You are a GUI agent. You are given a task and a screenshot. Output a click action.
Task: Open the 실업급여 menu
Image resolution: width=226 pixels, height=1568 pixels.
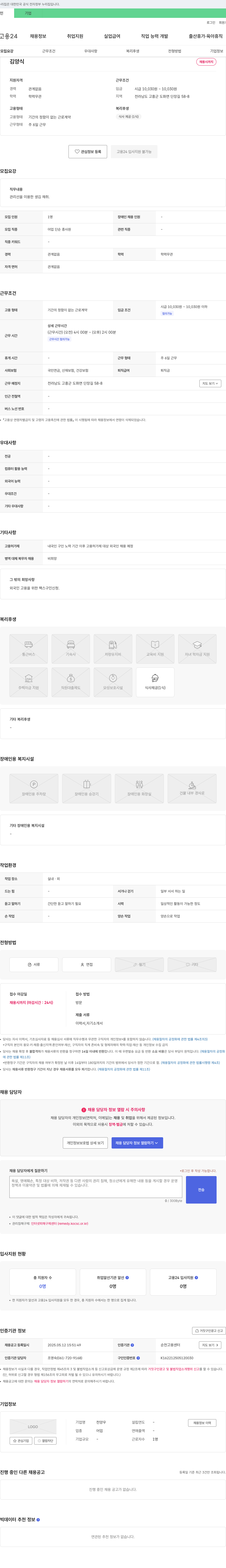tap(112, 36)
